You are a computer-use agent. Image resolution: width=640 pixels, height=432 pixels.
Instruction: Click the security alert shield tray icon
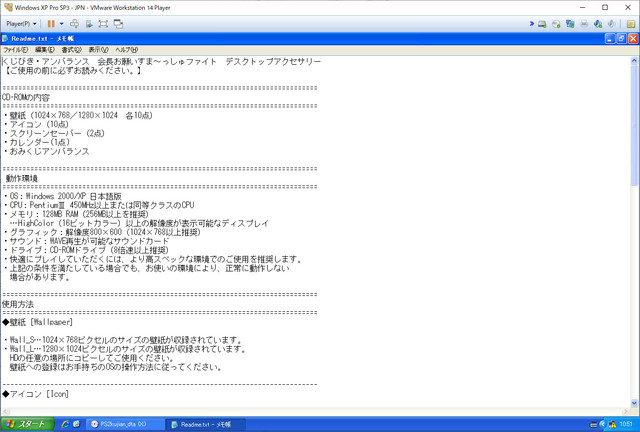[612, 425]
